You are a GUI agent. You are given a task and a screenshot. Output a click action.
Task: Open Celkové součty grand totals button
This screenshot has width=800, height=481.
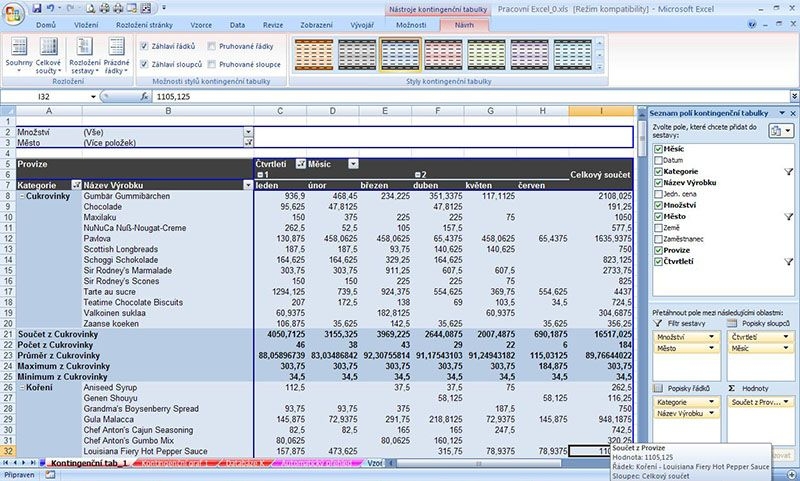[x=48, y=56]
